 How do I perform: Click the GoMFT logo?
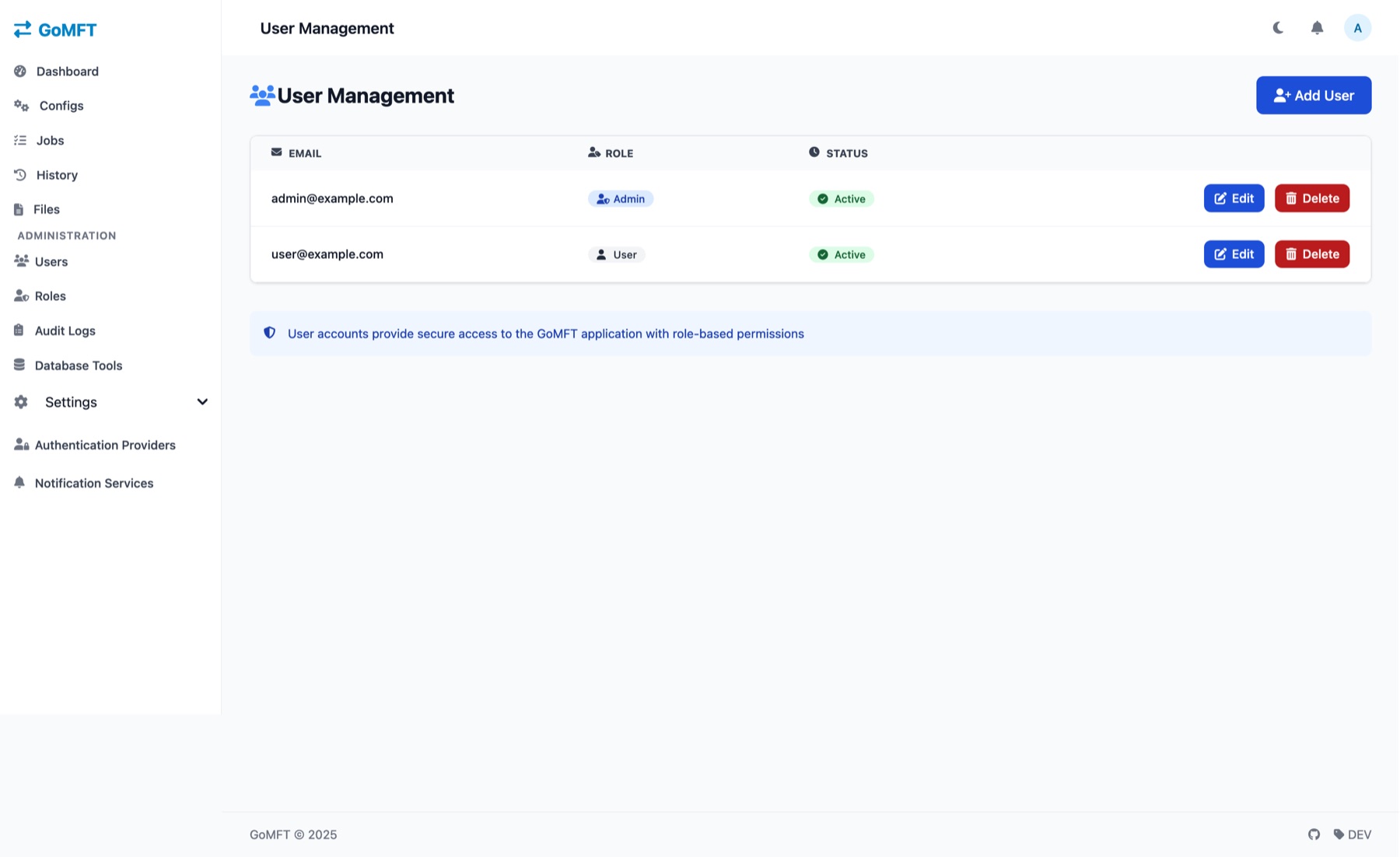coord(55,30)
